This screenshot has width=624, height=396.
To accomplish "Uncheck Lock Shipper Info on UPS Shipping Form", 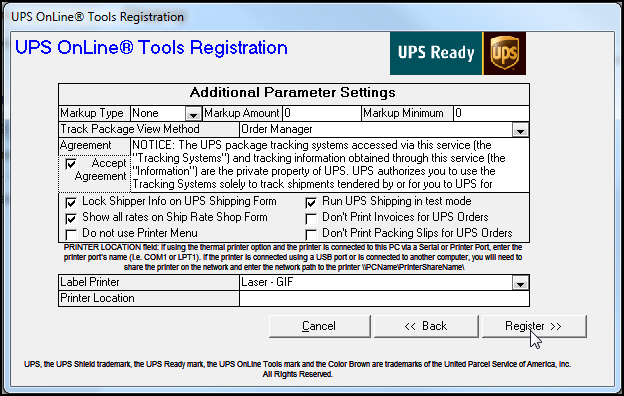I will (71, 203).
